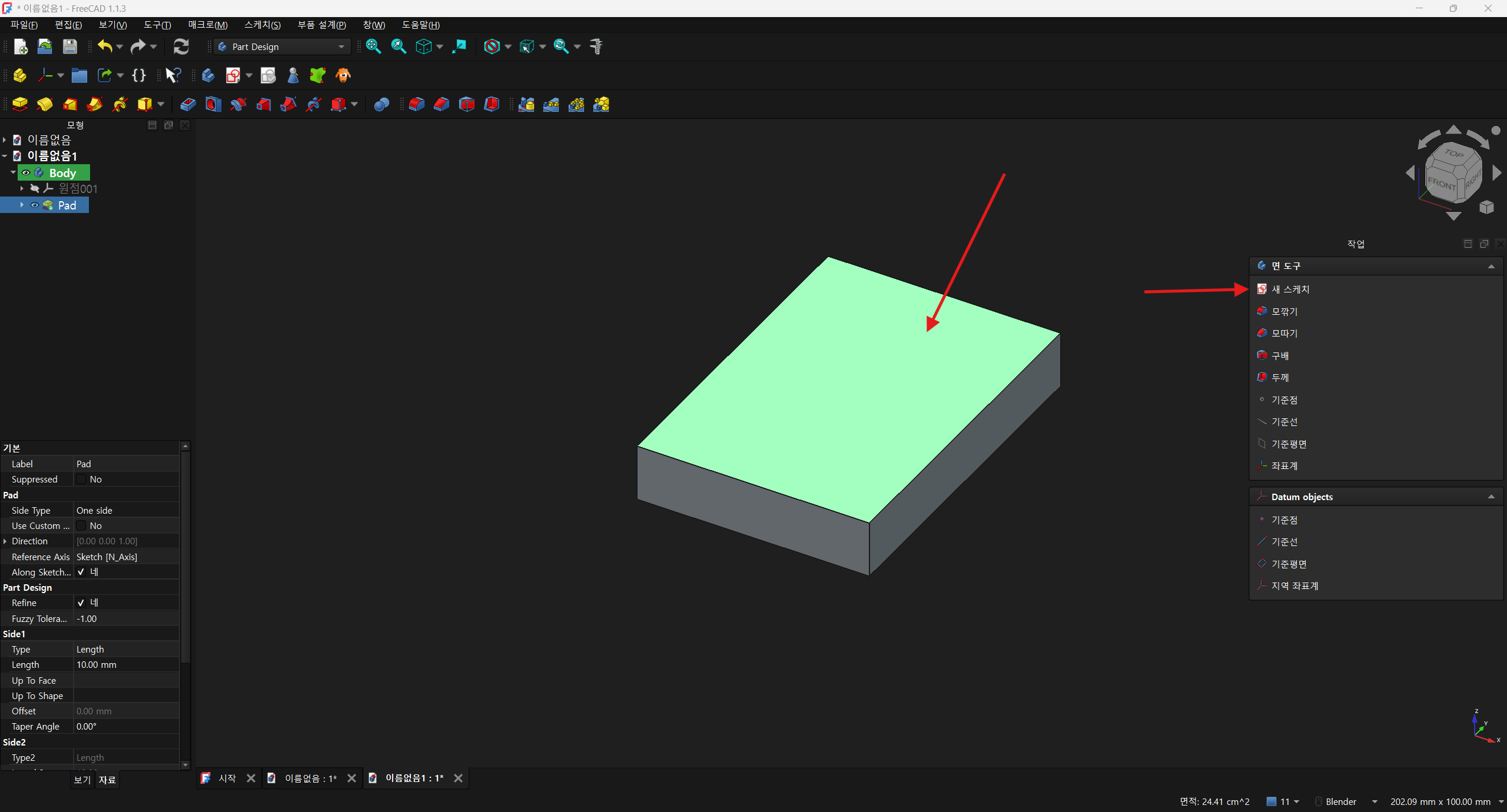This screenshot has width=1507, height=812.
Task: Open the undo history dropdown arrow
Action: 120,46
